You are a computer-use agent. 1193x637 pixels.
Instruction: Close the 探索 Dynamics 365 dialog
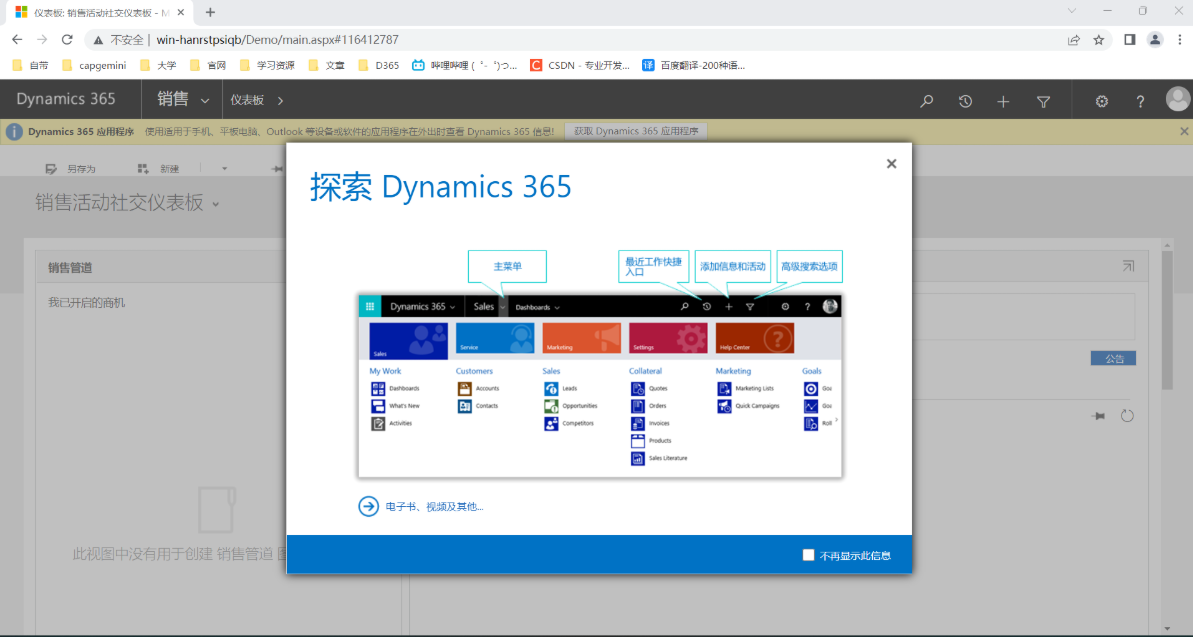tap(891, 164)
